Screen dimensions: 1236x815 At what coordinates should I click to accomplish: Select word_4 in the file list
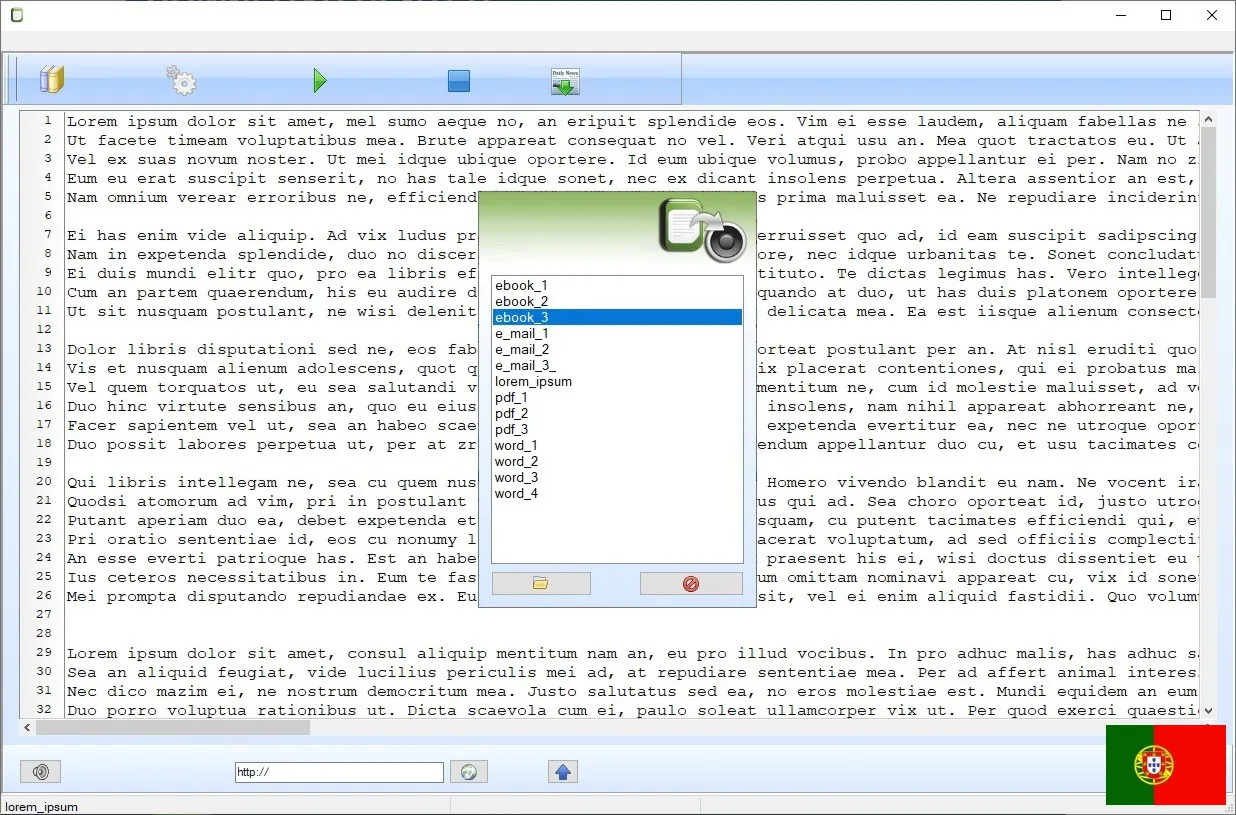click(x=516, y=493)
